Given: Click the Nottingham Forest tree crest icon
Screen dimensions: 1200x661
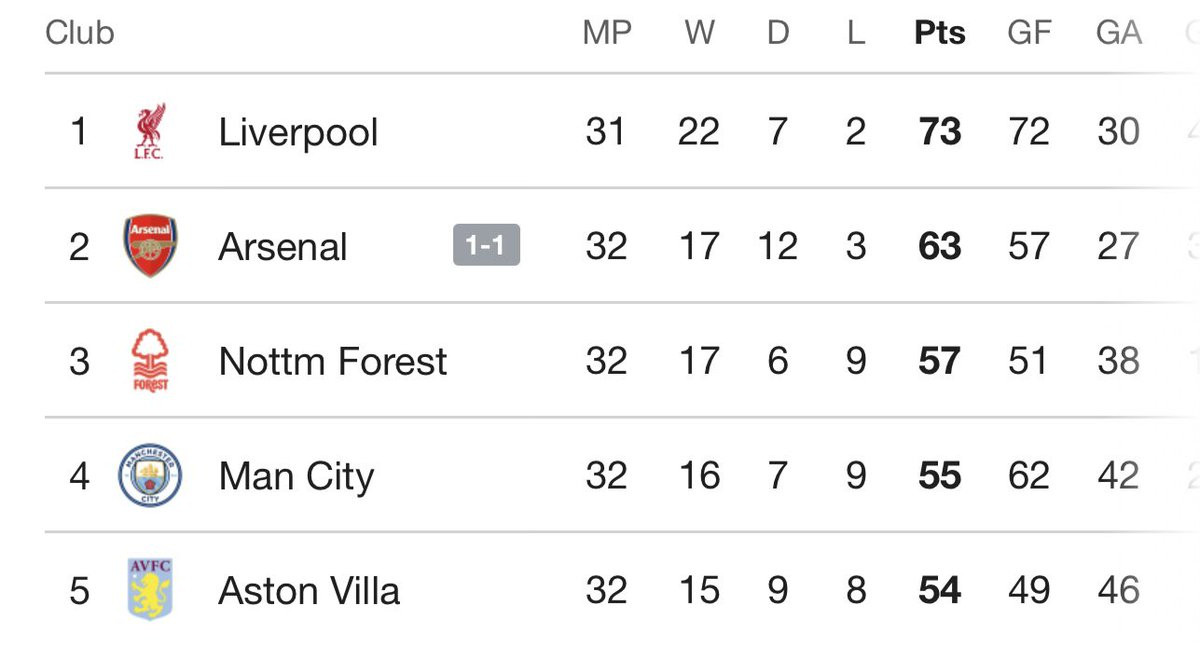Looking at the screenshot, I should pos(150,361).
